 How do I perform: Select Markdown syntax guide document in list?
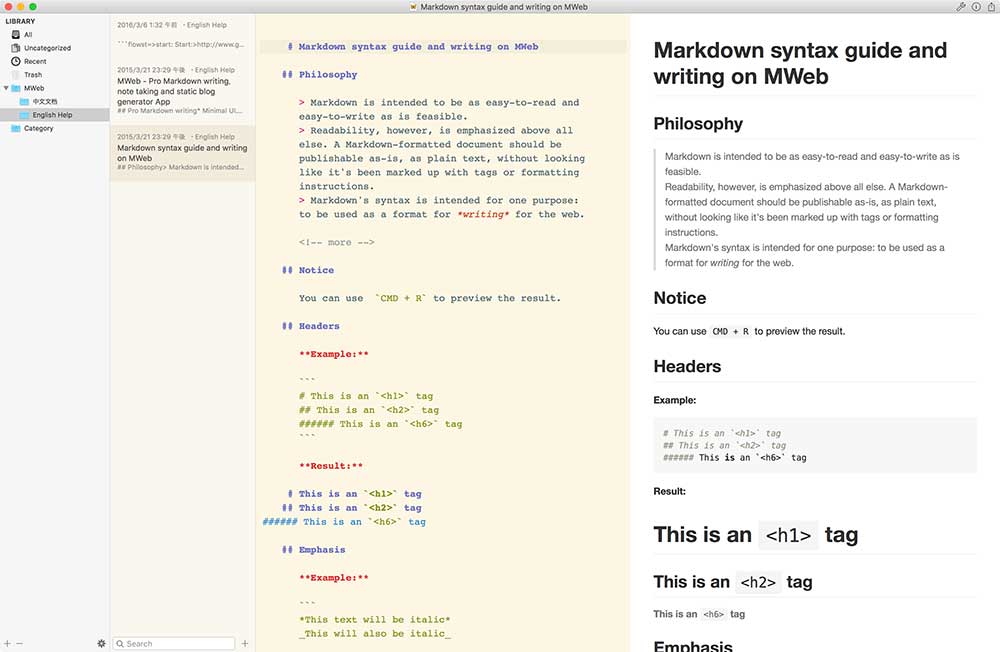click(x=181, y=153)
